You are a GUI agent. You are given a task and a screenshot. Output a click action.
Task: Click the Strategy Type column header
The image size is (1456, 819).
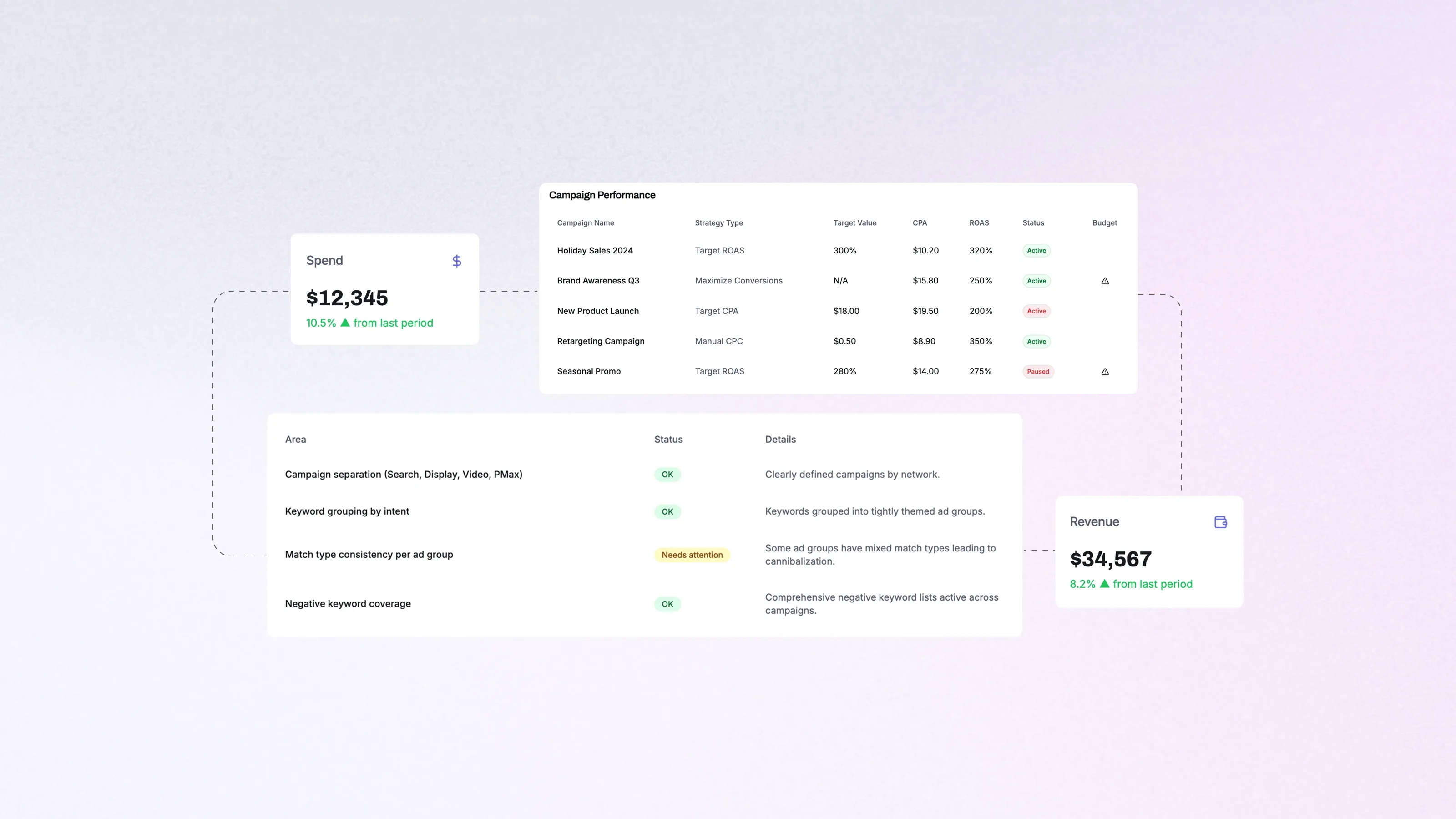pos(718,222)
